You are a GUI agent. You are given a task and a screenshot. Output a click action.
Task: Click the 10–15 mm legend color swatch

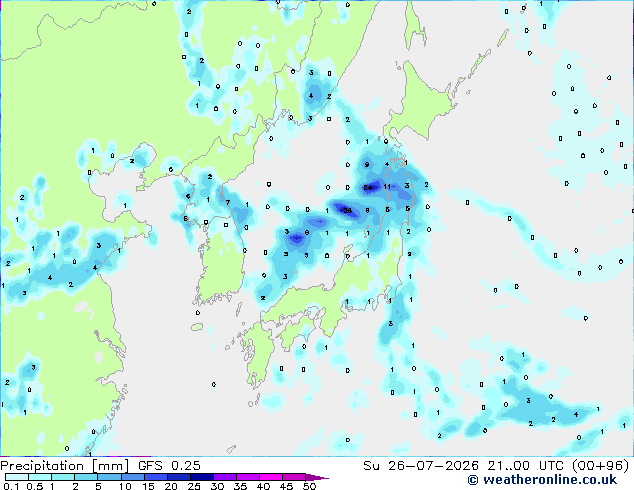pos(132,477)
